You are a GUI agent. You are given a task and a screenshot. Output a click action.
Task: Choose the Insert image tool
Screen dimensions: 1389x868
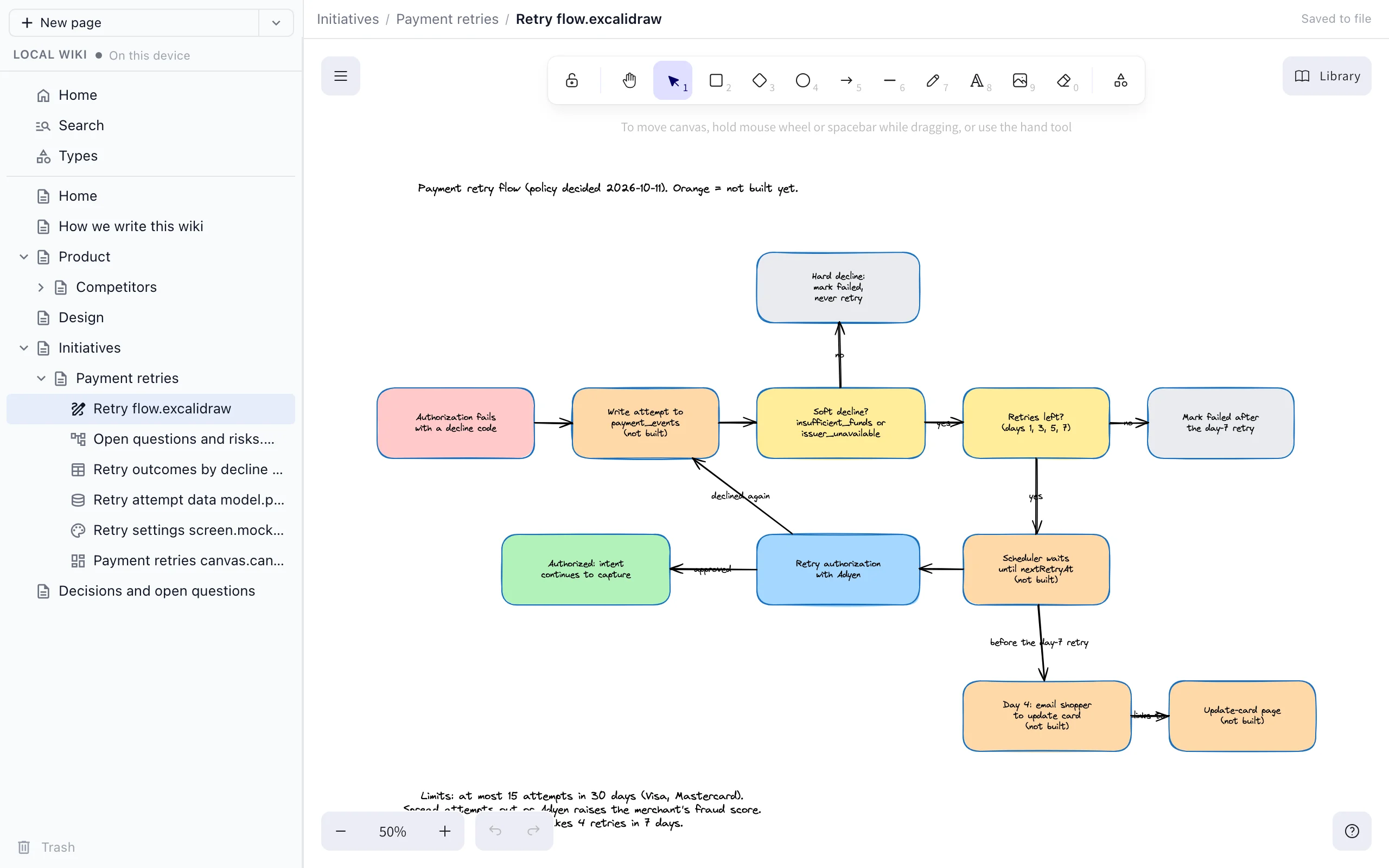[x=1020, y=80]
